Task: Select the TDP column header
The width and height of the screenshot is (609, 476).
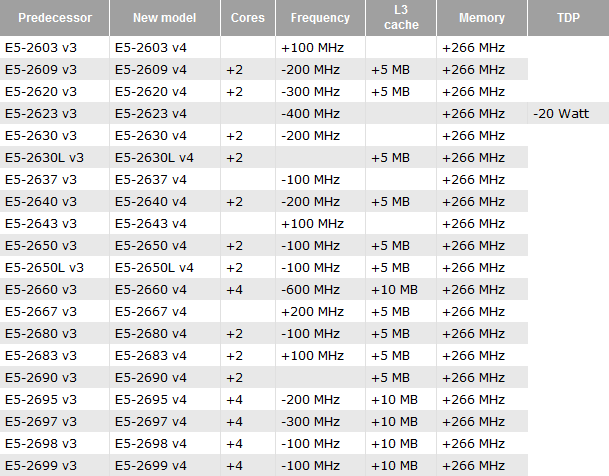Action: click(567, 18)
